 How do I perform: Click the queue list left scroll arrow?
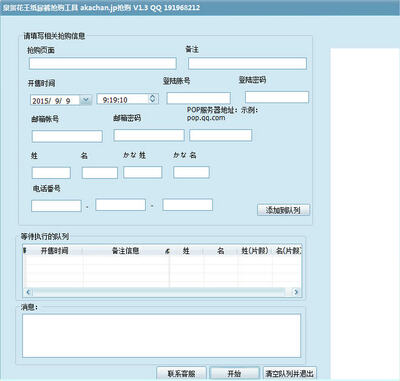click(28, 292)
